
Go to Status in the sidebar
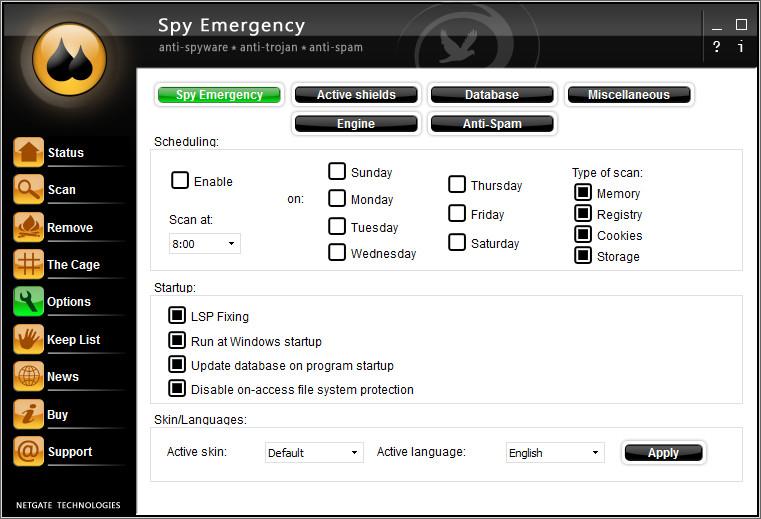(66, 152)
